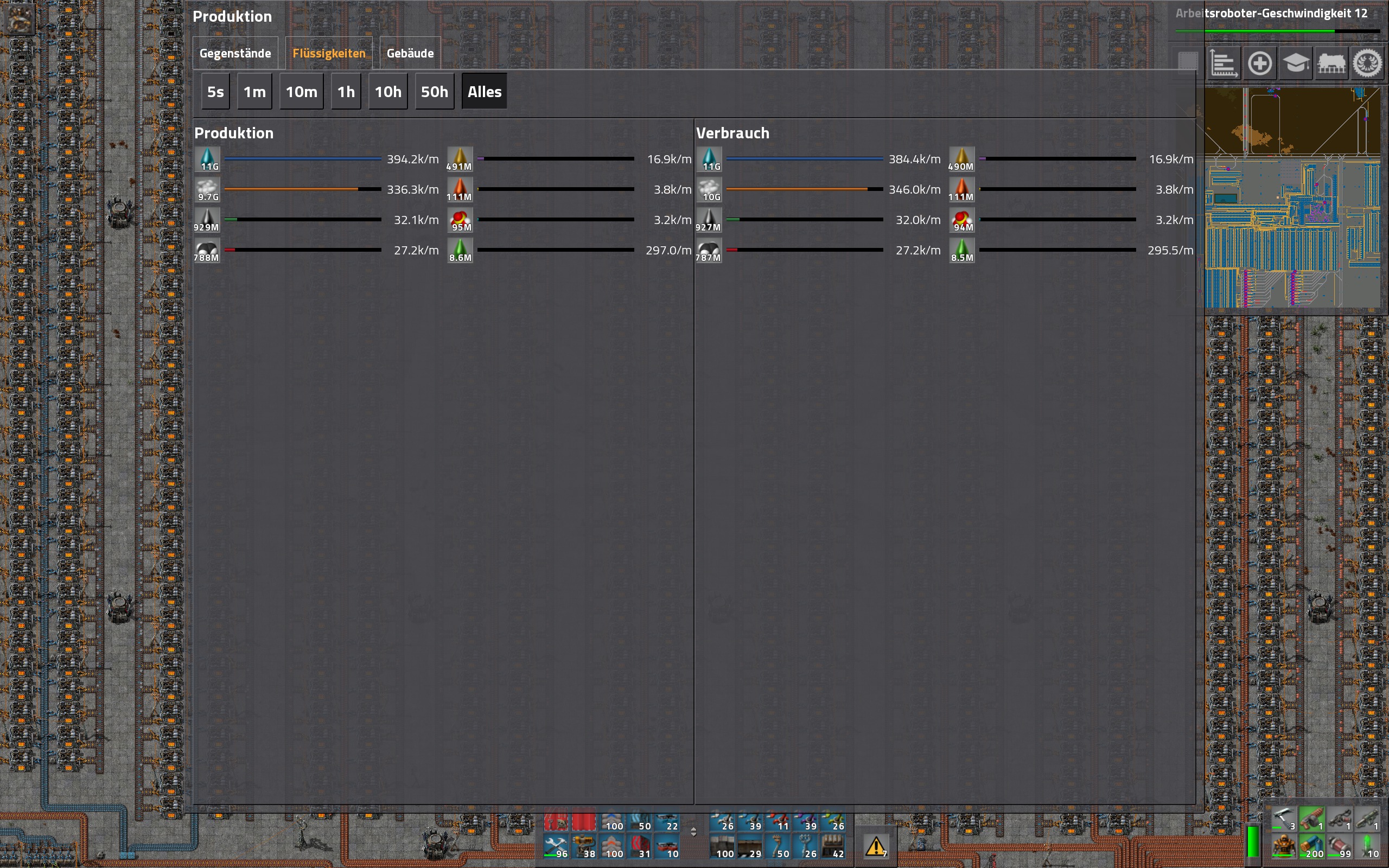Select the stone wall quickbar slot

point(722,847)
